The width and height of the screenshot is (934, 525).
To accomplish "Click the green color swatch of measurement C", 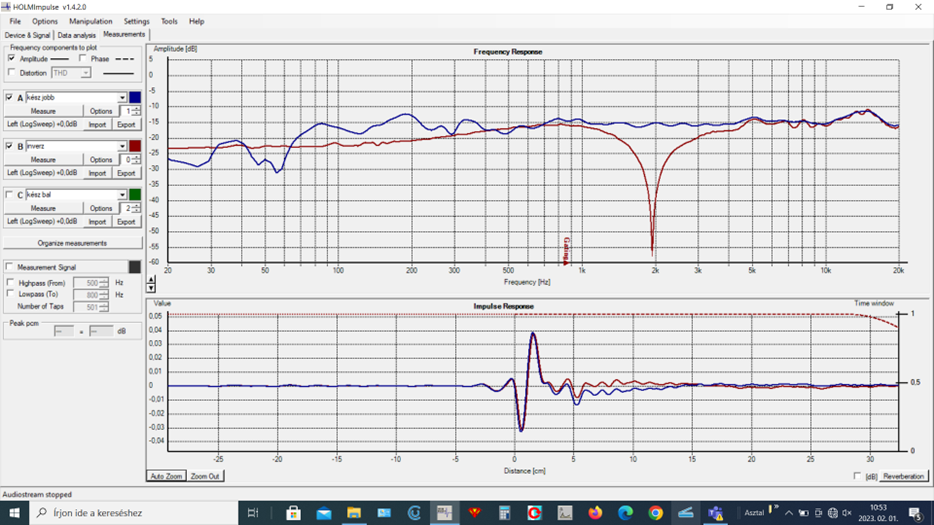I will pos(135,195).
